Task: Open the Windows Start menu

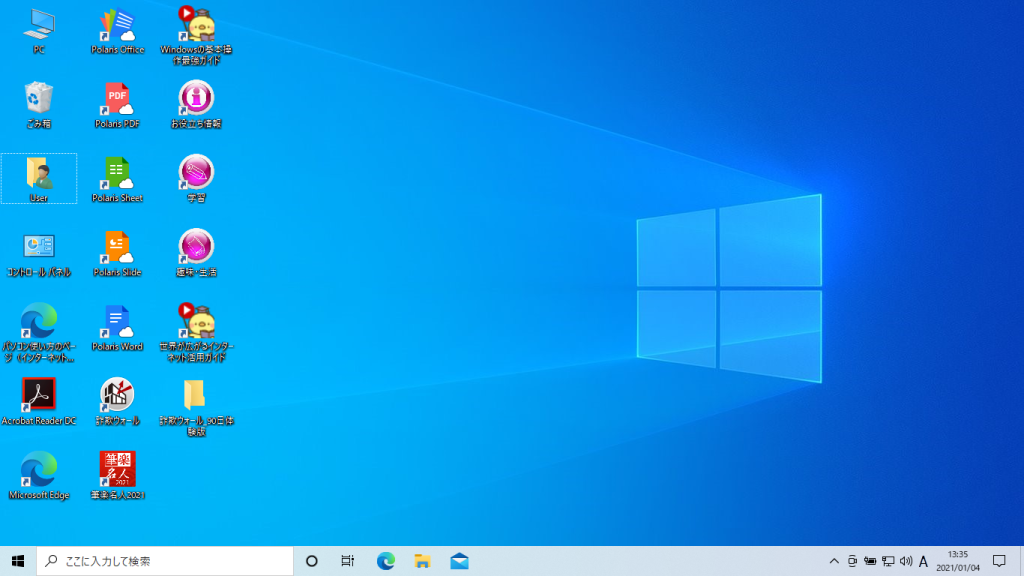Action: (x=18, y=561)
